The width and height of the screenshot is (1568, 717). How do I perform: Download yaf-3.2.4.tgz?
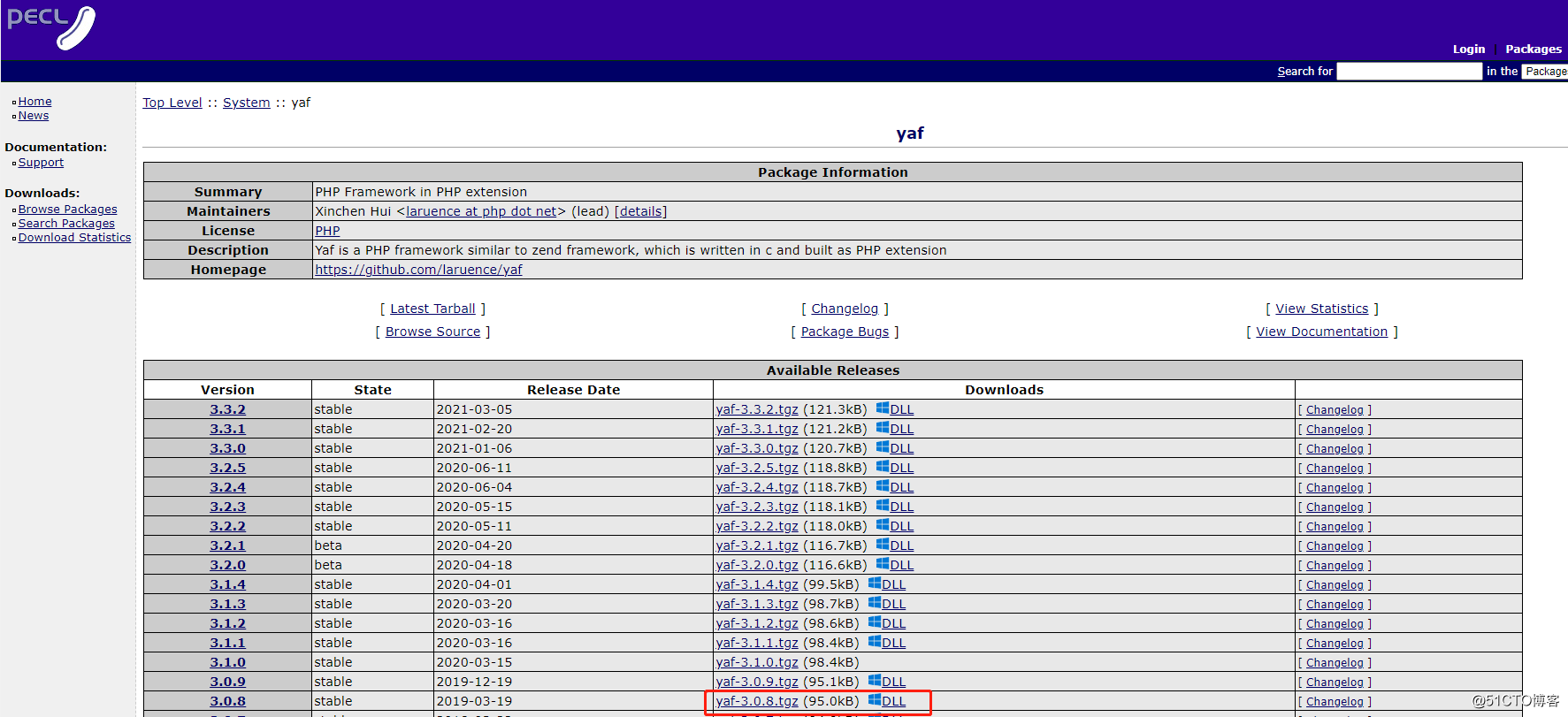tap(757, 487)
